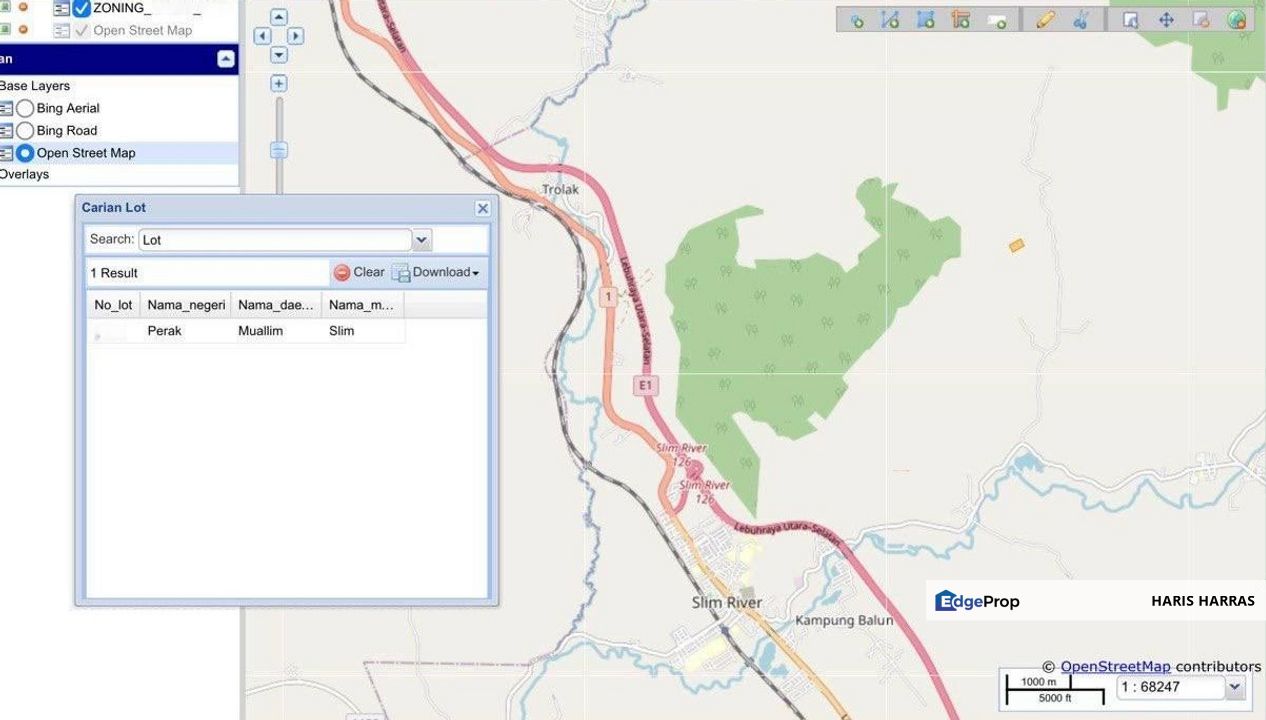
Task: Click the Perak cell in results
Action: 186,331
